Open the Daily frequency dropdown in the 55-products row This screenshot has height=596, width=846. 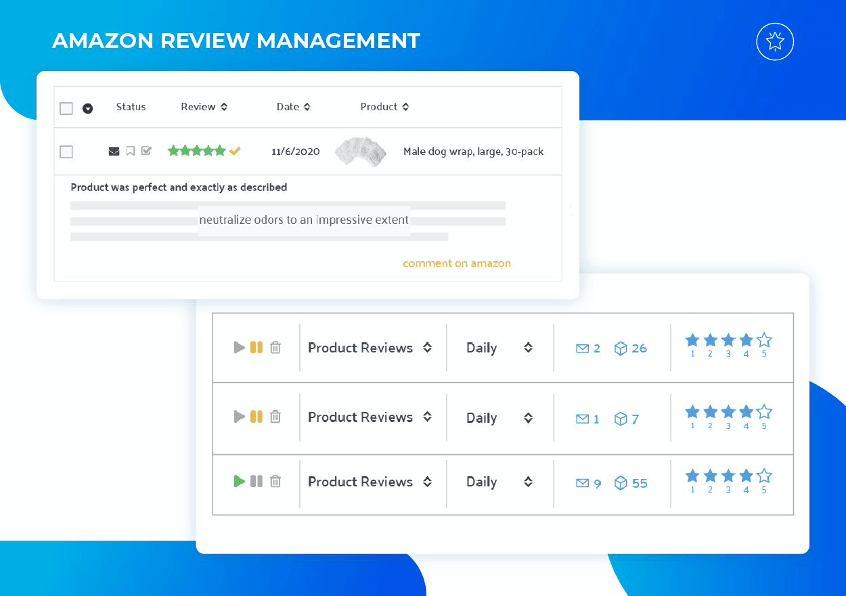click(500, 482)
